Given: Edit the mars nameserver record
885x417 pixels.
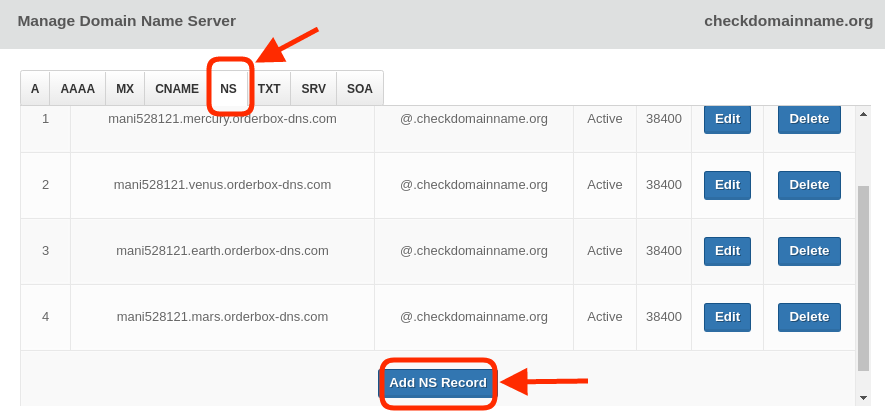Looking at the screenshot, I should click(x=728, y=317).
